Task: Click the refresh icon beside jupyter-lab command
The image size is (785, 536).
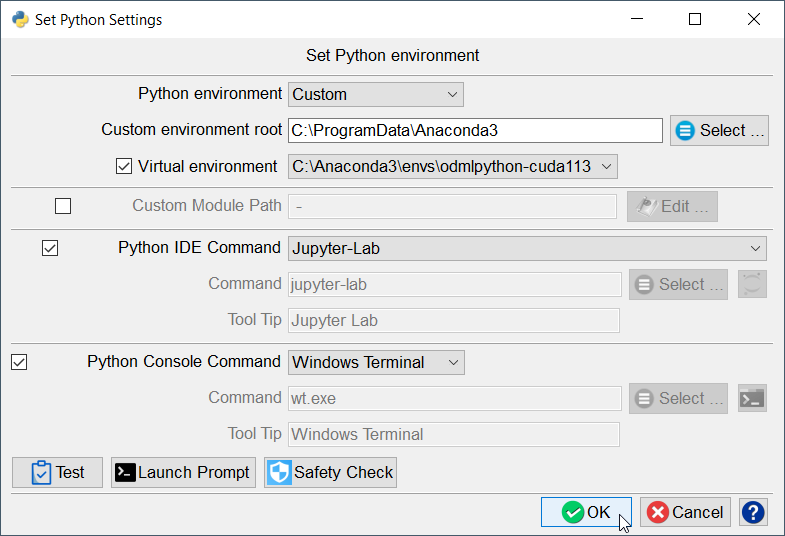Action: click(752, 284)
